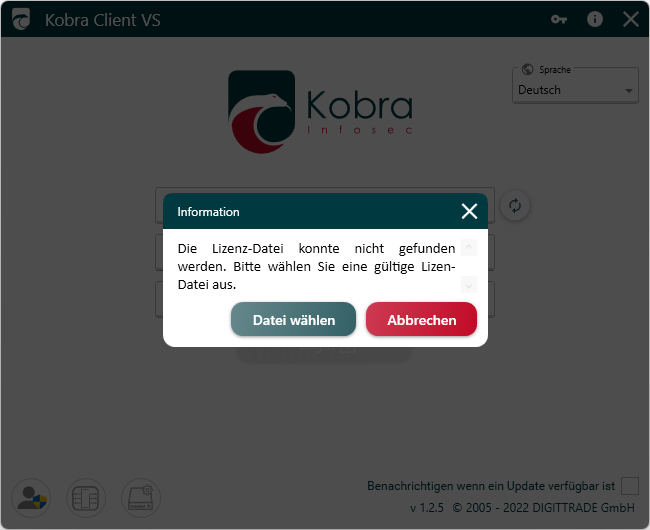Click the smart card chip icon

tap(86, 497)
